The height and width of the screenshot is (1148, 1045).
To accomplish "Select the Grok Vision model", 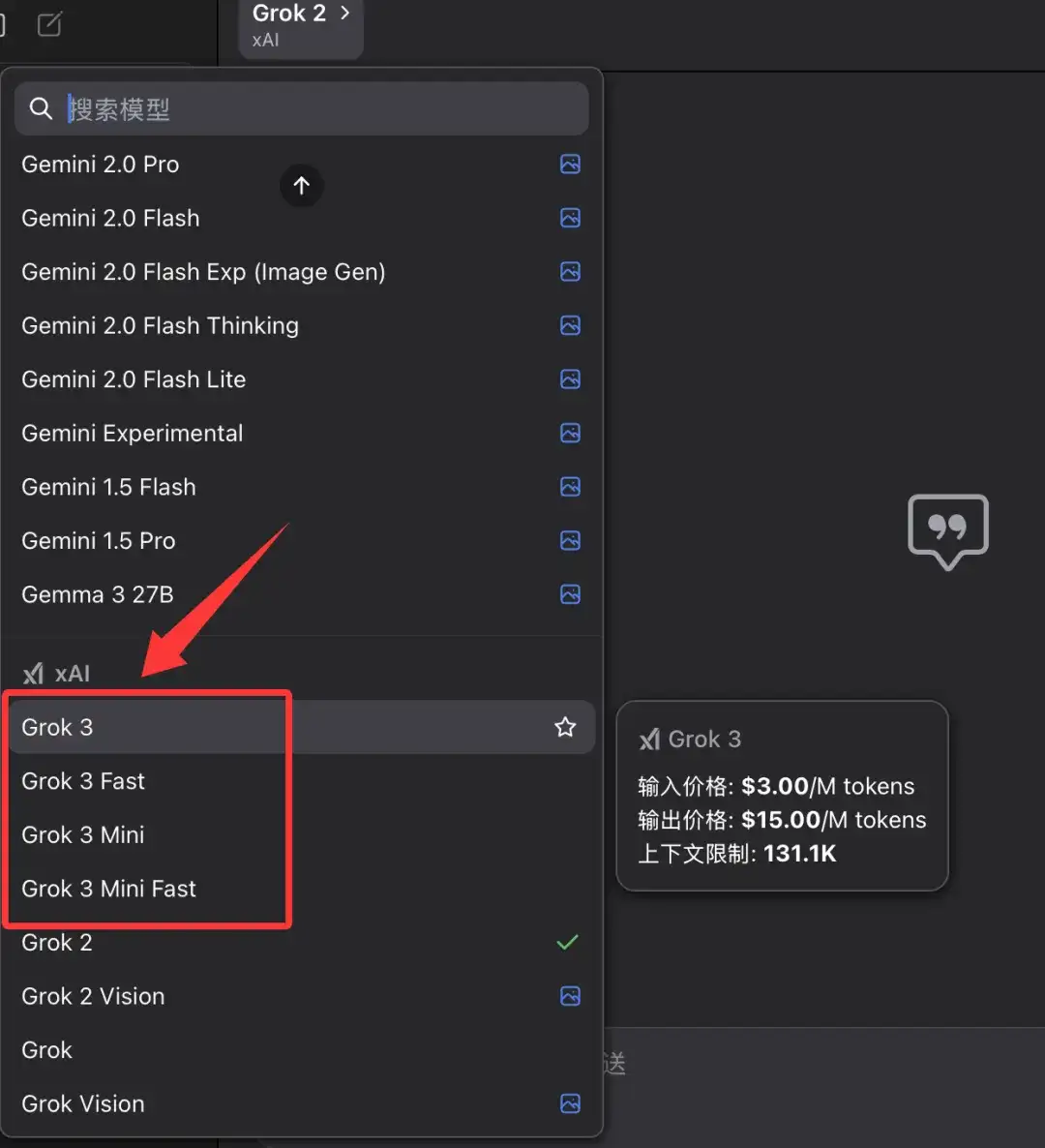I will (x=302, y=1104).
